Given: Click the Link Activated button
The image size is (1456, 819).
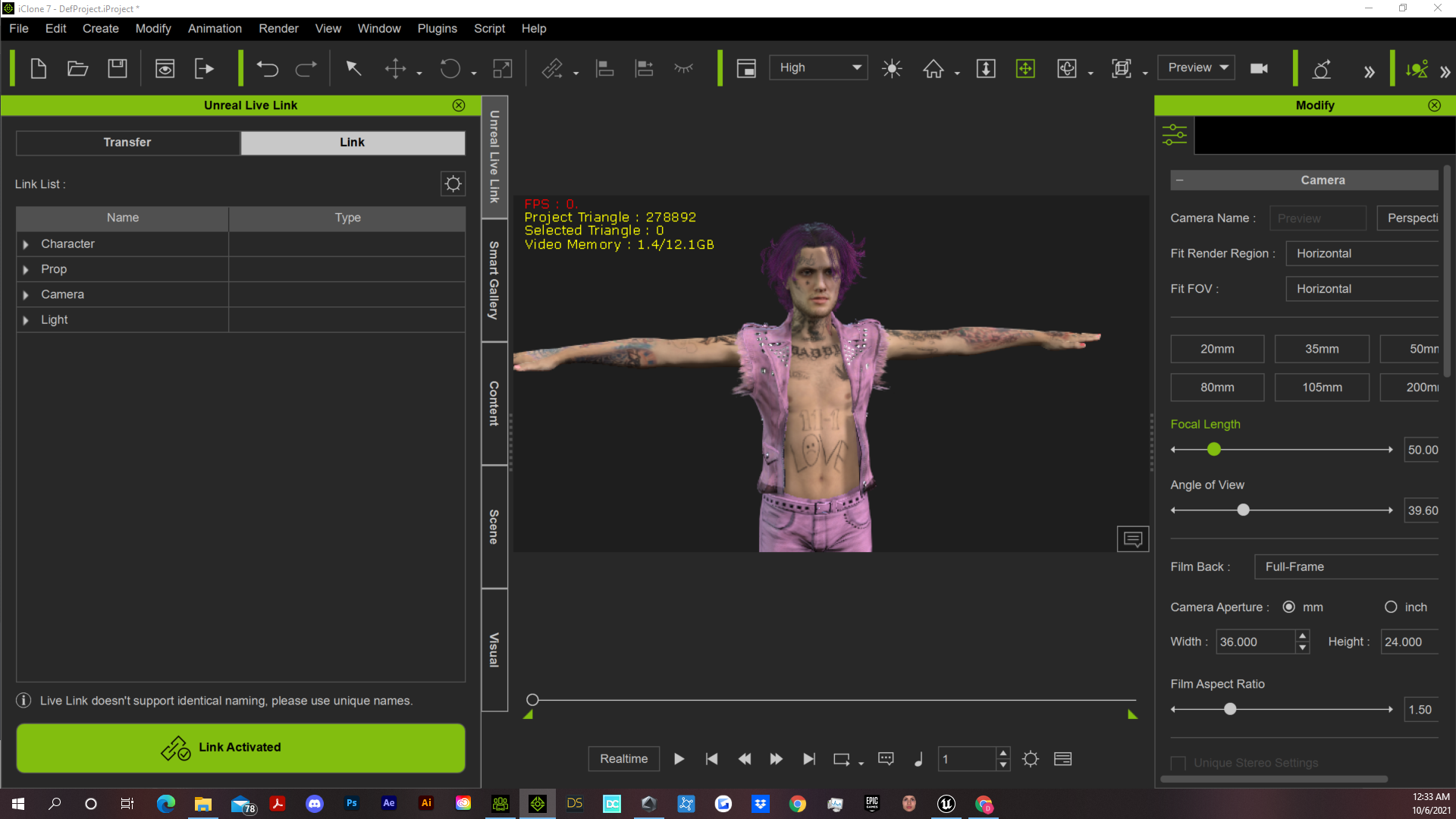Looking at the screenshot, I should tap(240, 748).
